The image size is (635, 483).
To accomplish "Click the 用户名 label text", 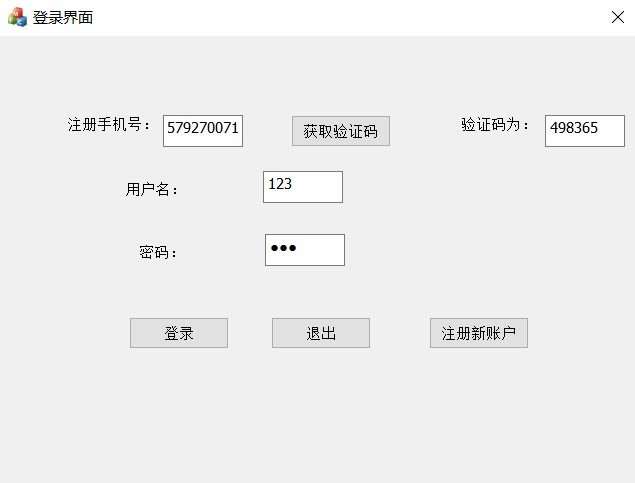I will 152,189.
